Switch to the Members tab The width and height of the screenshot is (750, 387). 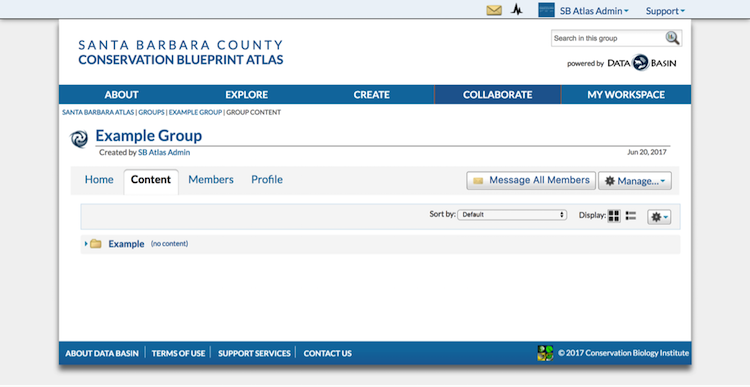[211, 180]
